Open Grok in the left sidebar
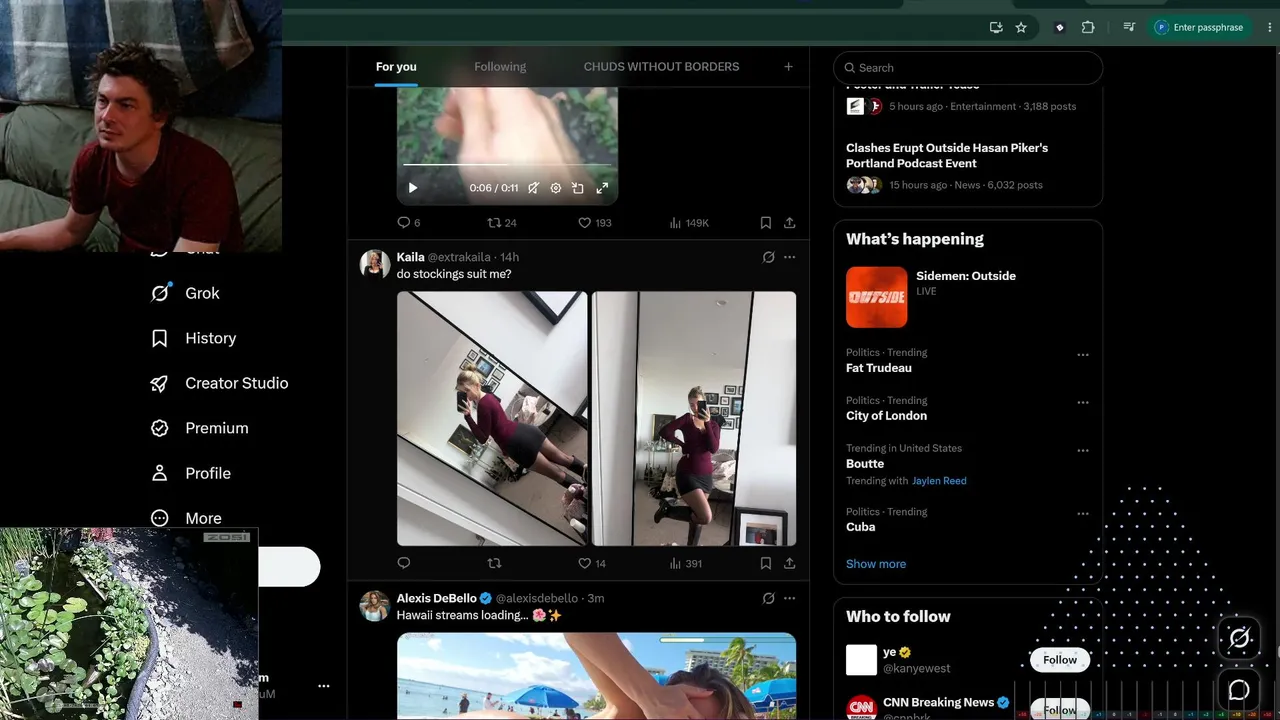Image resolution: width=1280 pixels, height=720 pixels. (x=185, y=293)
